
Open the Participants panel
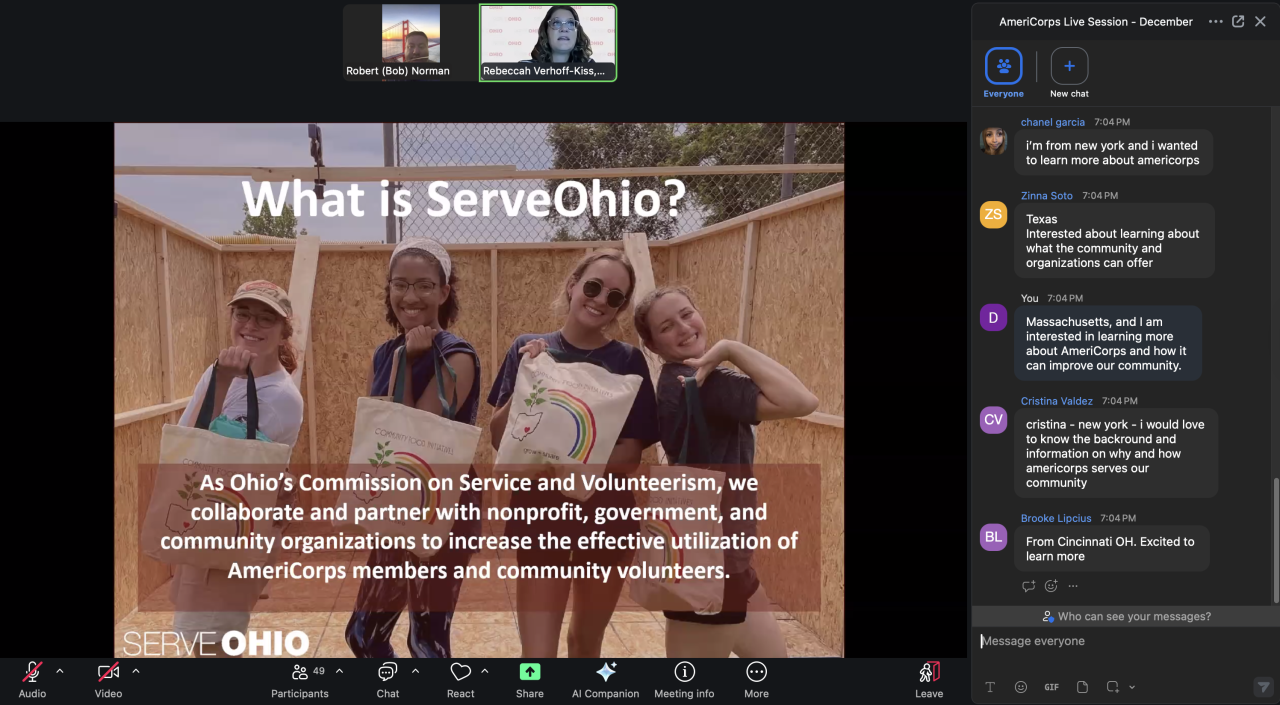(x=300, y=679)
